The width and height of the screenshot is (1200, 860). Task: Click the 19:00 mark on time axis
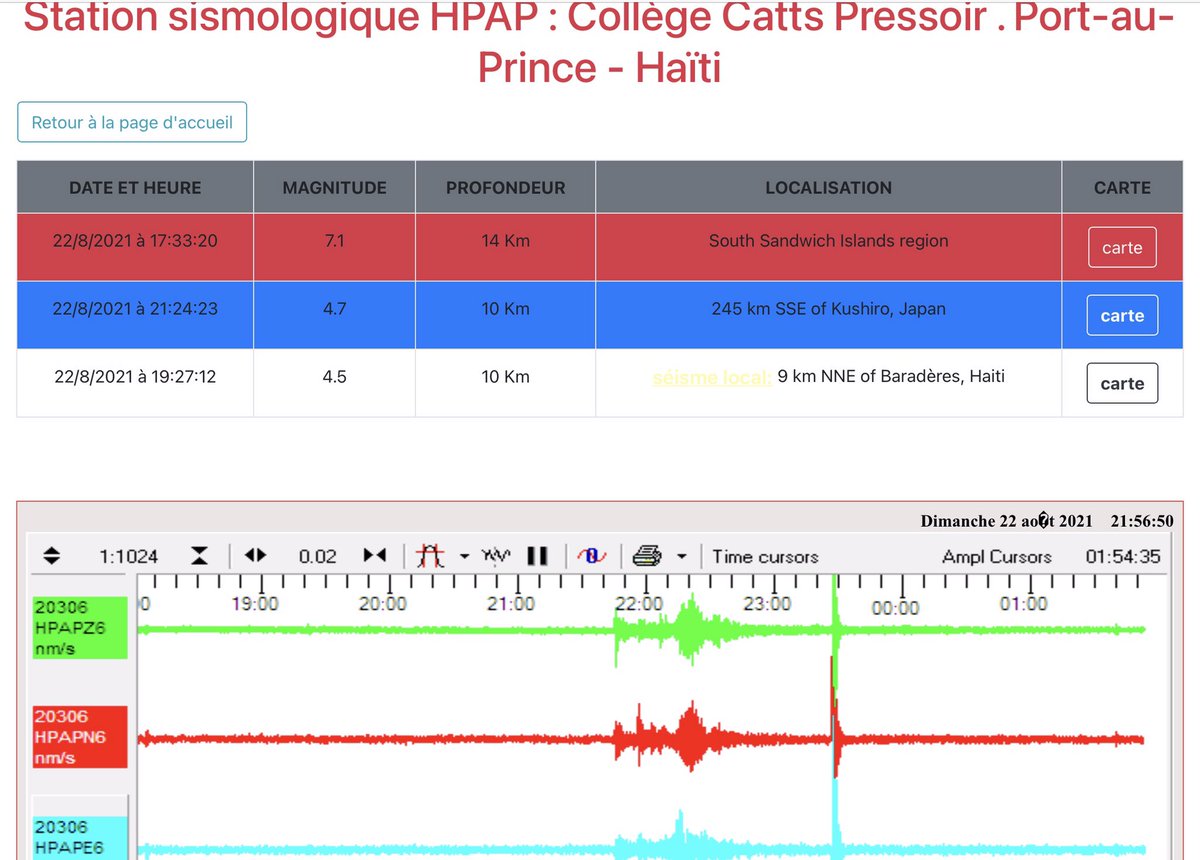pos(255,604)
